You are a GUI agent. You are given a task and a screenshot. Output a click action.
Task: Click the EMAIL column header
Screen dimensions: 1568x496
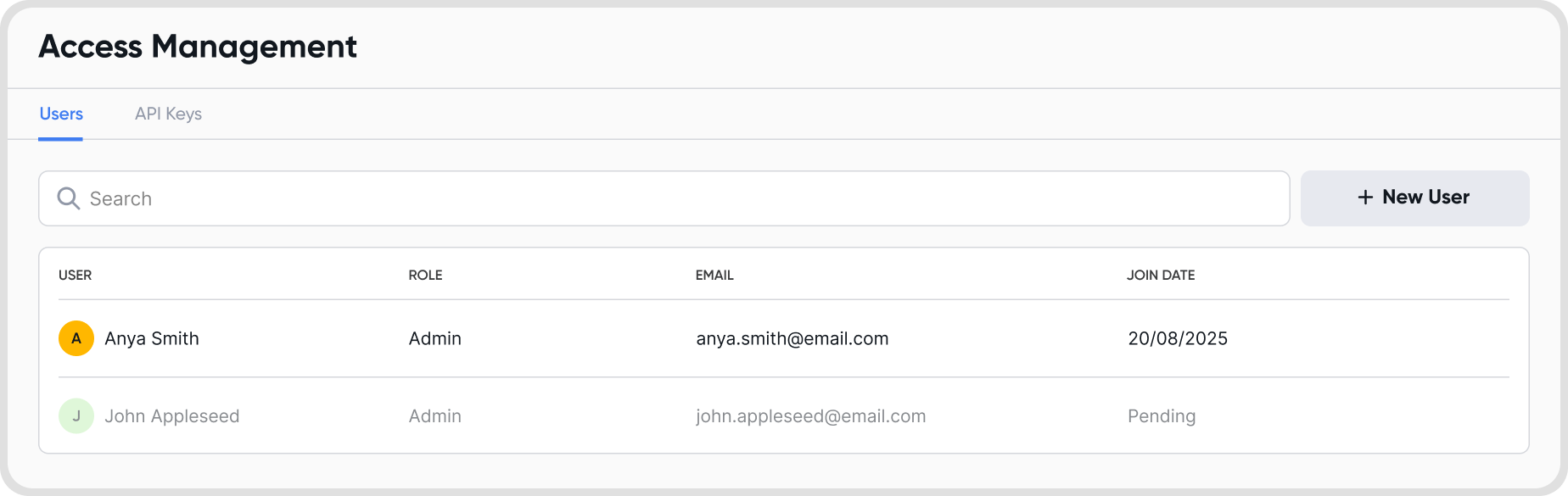coord(714,275)
